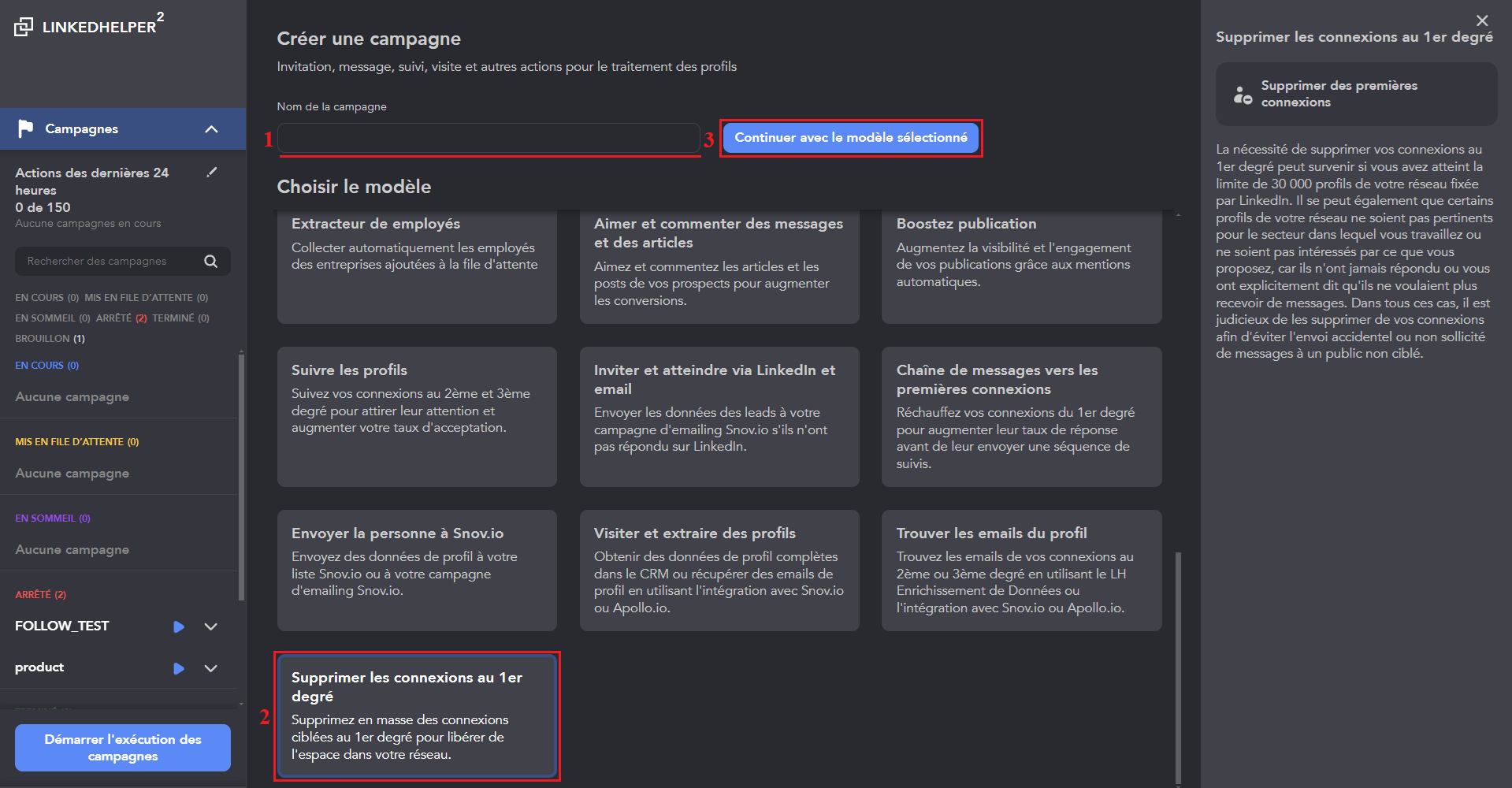Close the right description panel
1512x788 pixels.
(1482, 20)
